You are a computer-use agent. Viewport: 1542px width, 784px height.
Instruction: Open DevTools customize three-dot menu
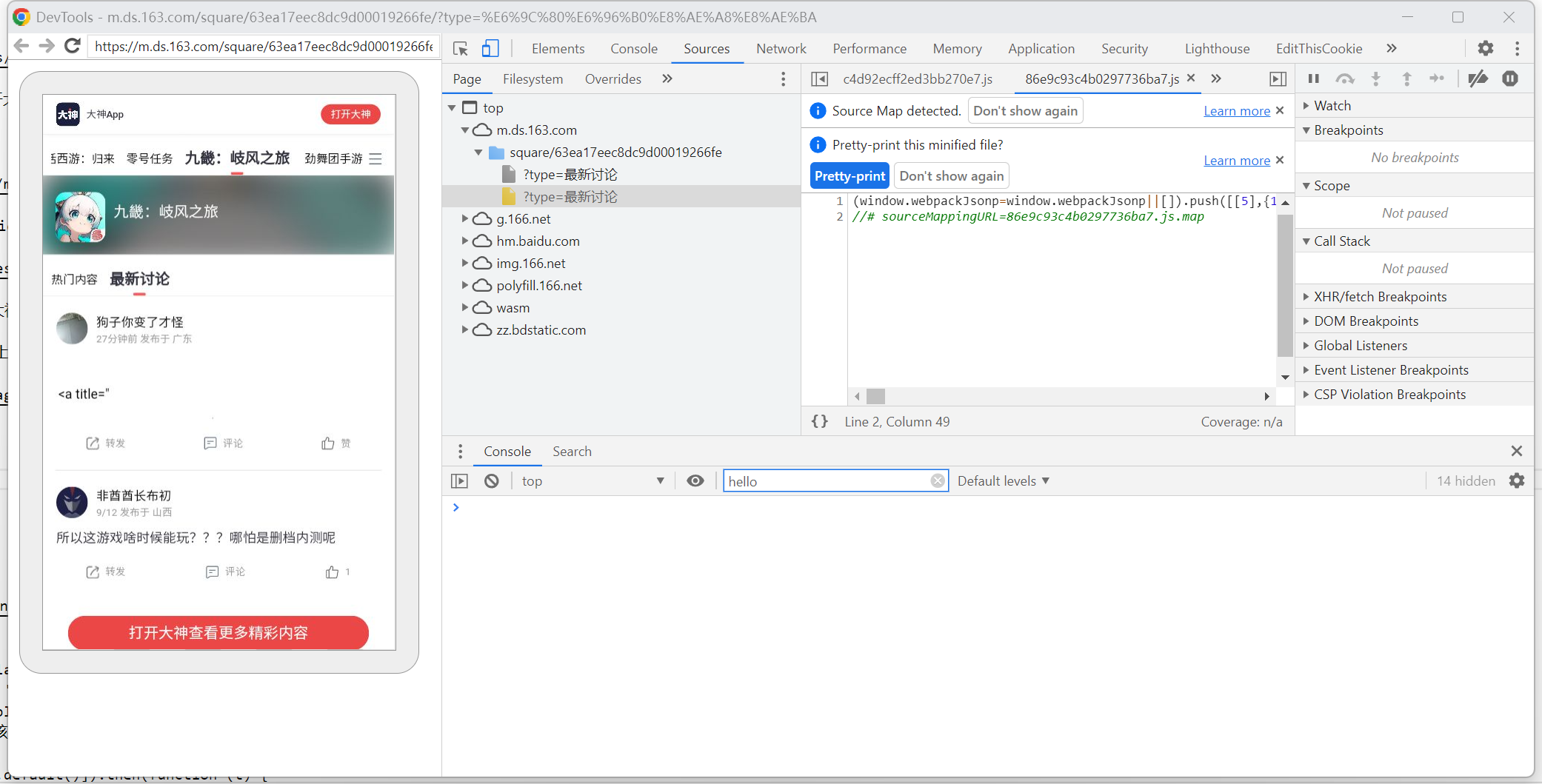pyautogui.click(x=1518, y=48)
